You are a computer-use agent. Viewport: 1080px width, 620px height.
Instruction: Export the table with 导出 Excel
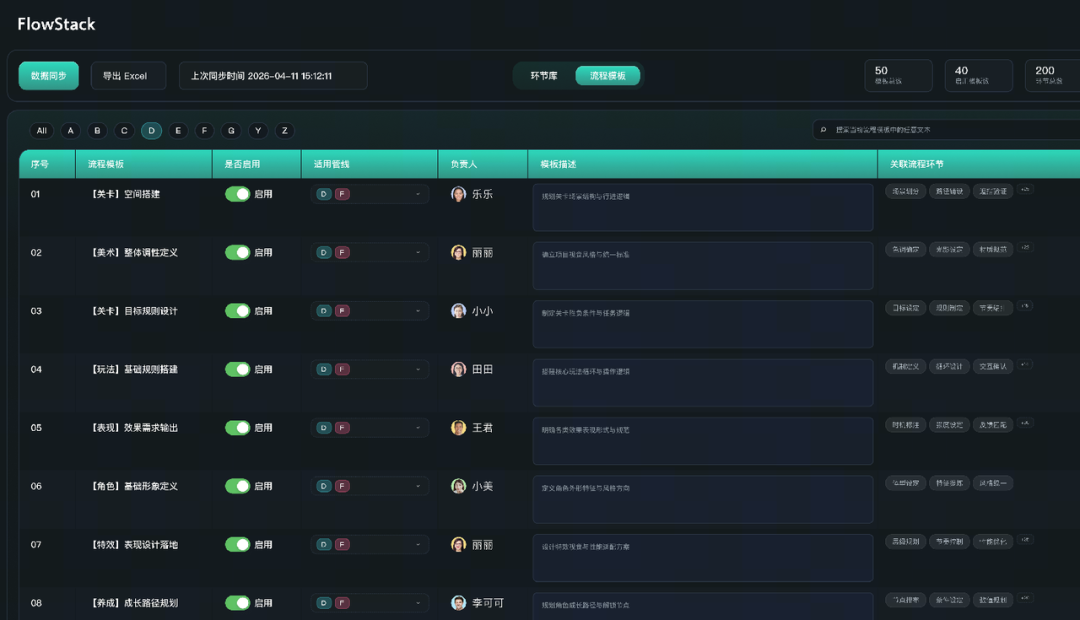pyautogui.click(x=128, y=76)
